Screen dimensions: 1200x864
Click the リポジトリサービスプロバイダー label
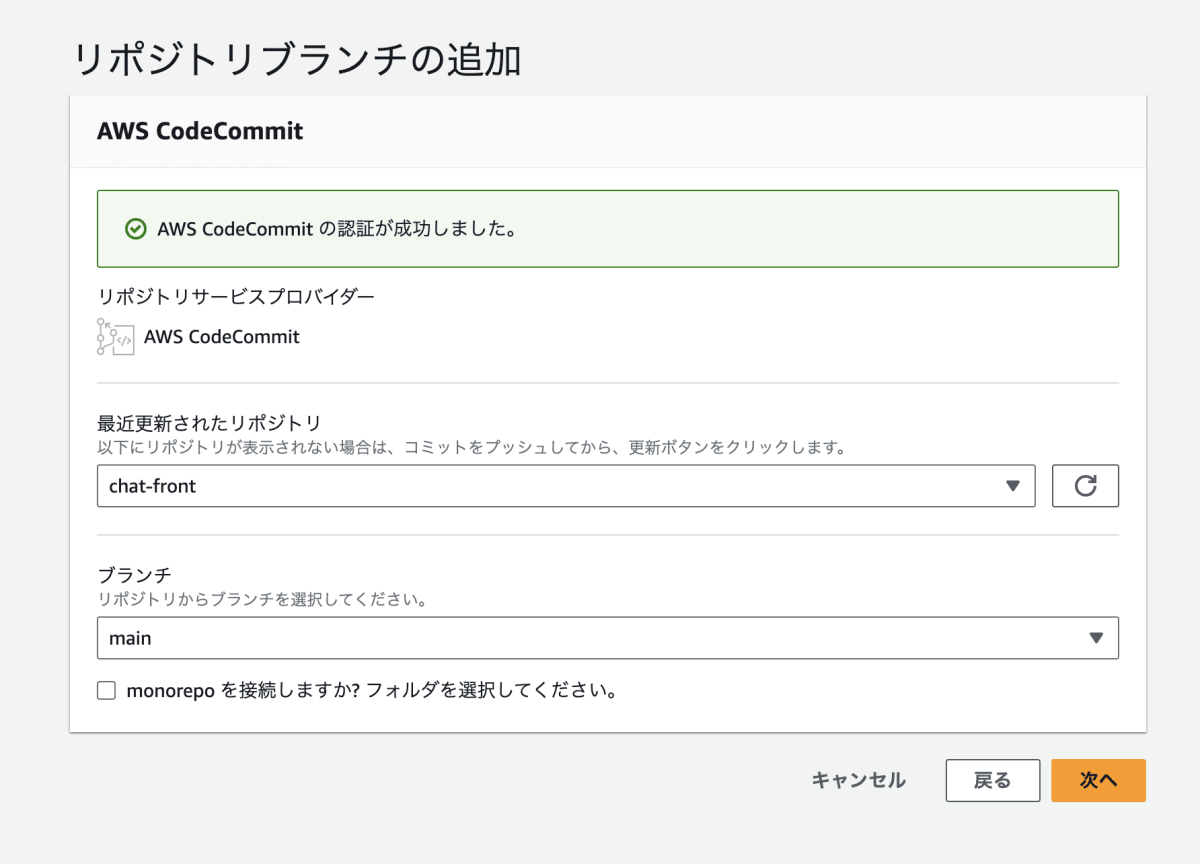(x=236, y=297)
